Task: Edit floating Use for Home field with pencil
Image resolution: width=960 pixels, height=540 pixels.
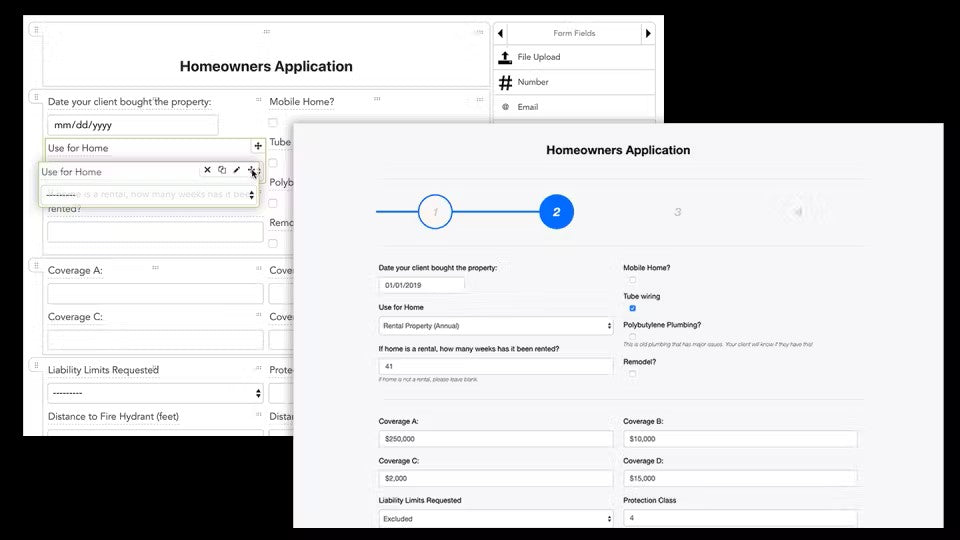Action: click(x=237, y=171)
